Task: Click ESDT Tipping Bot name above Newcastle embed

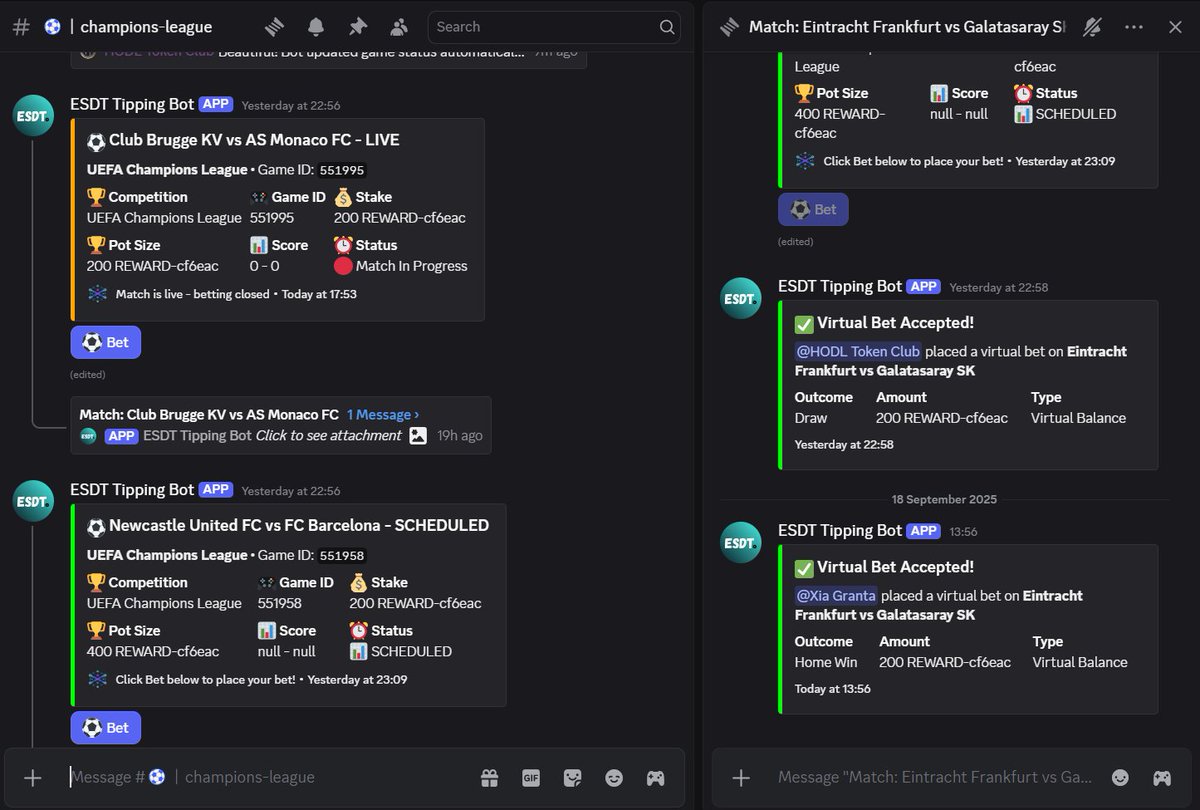Action: point(132,489)
